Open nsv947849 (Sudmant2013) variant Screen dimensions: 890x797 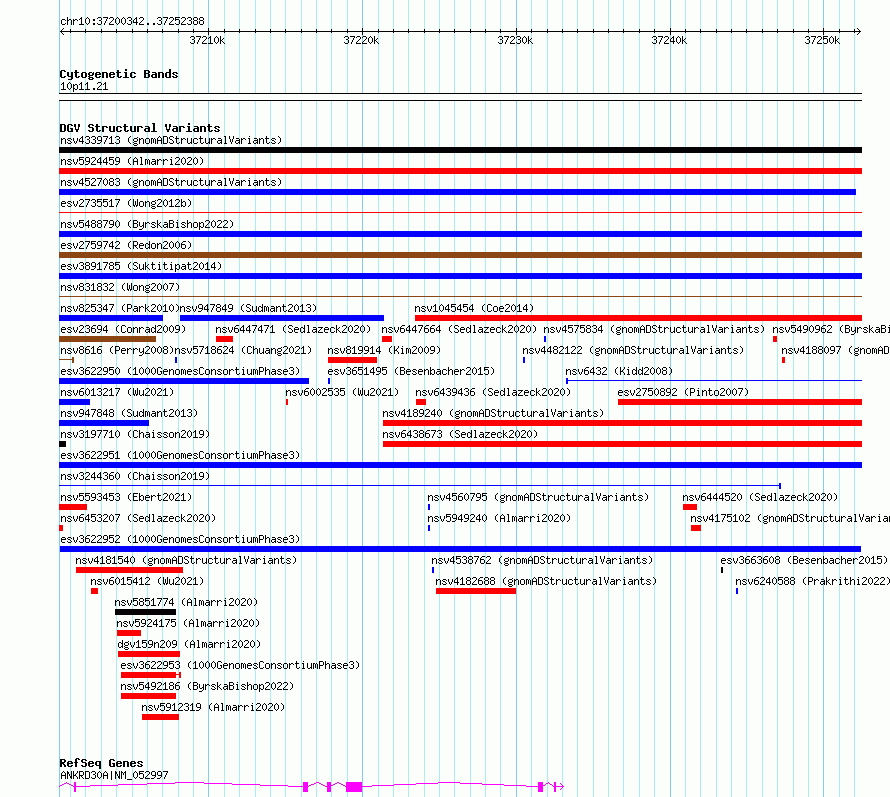coord(248,308)
